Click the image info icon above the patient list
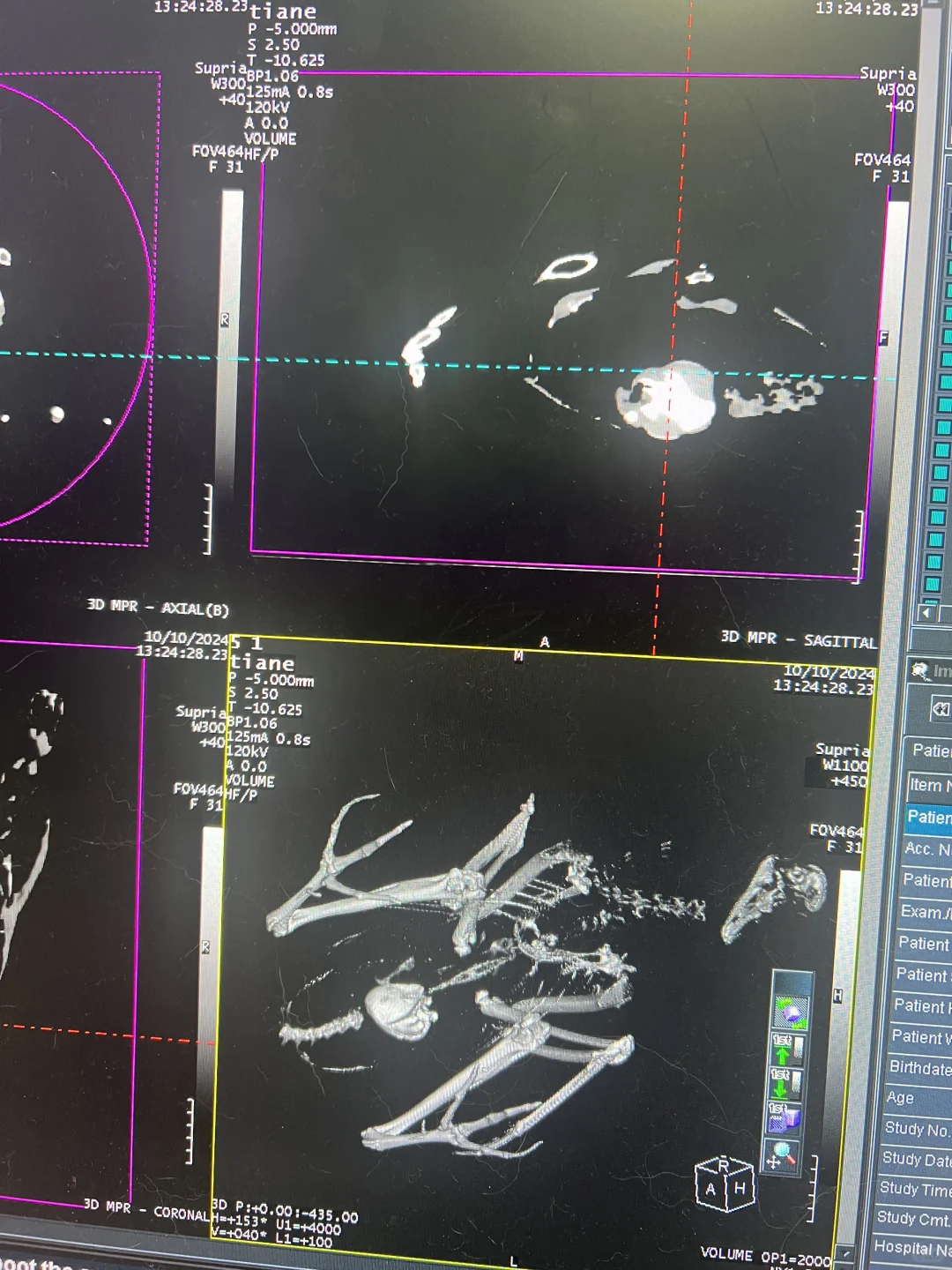Viewport: 952px width, 1270px height. click(921, 671)
